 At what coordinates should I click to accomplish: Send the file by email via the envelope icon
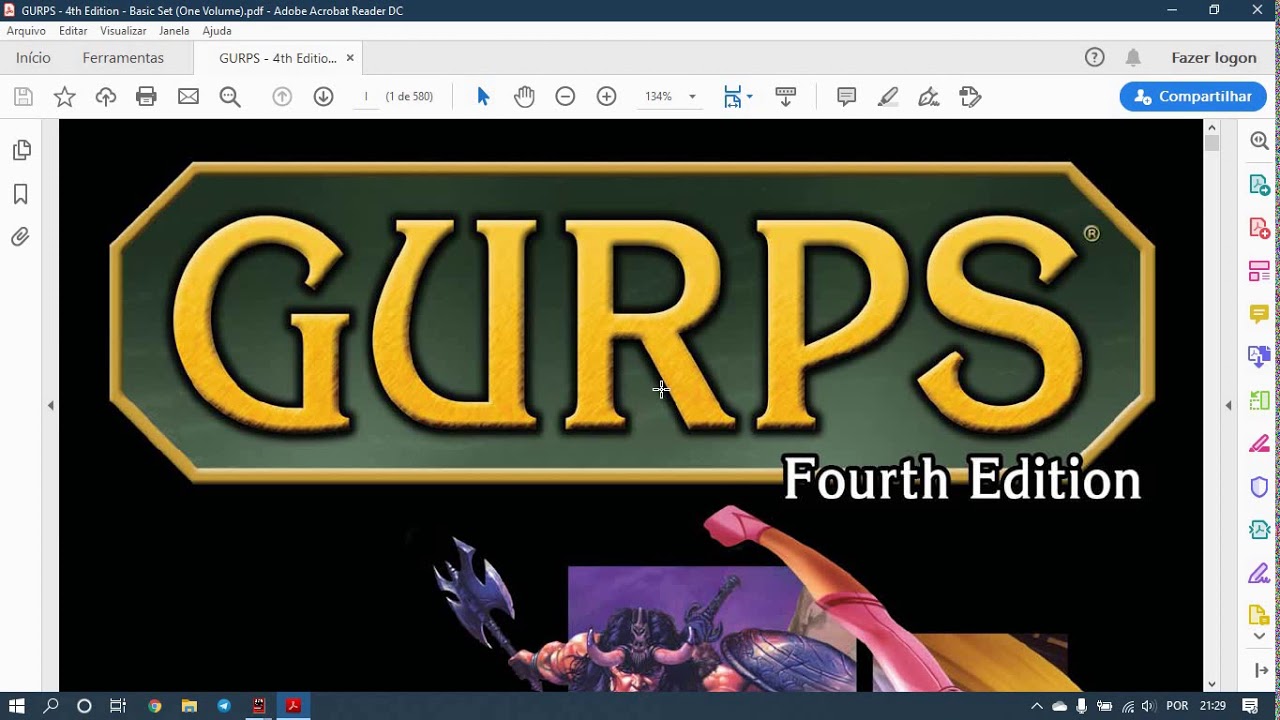point(188,97)
